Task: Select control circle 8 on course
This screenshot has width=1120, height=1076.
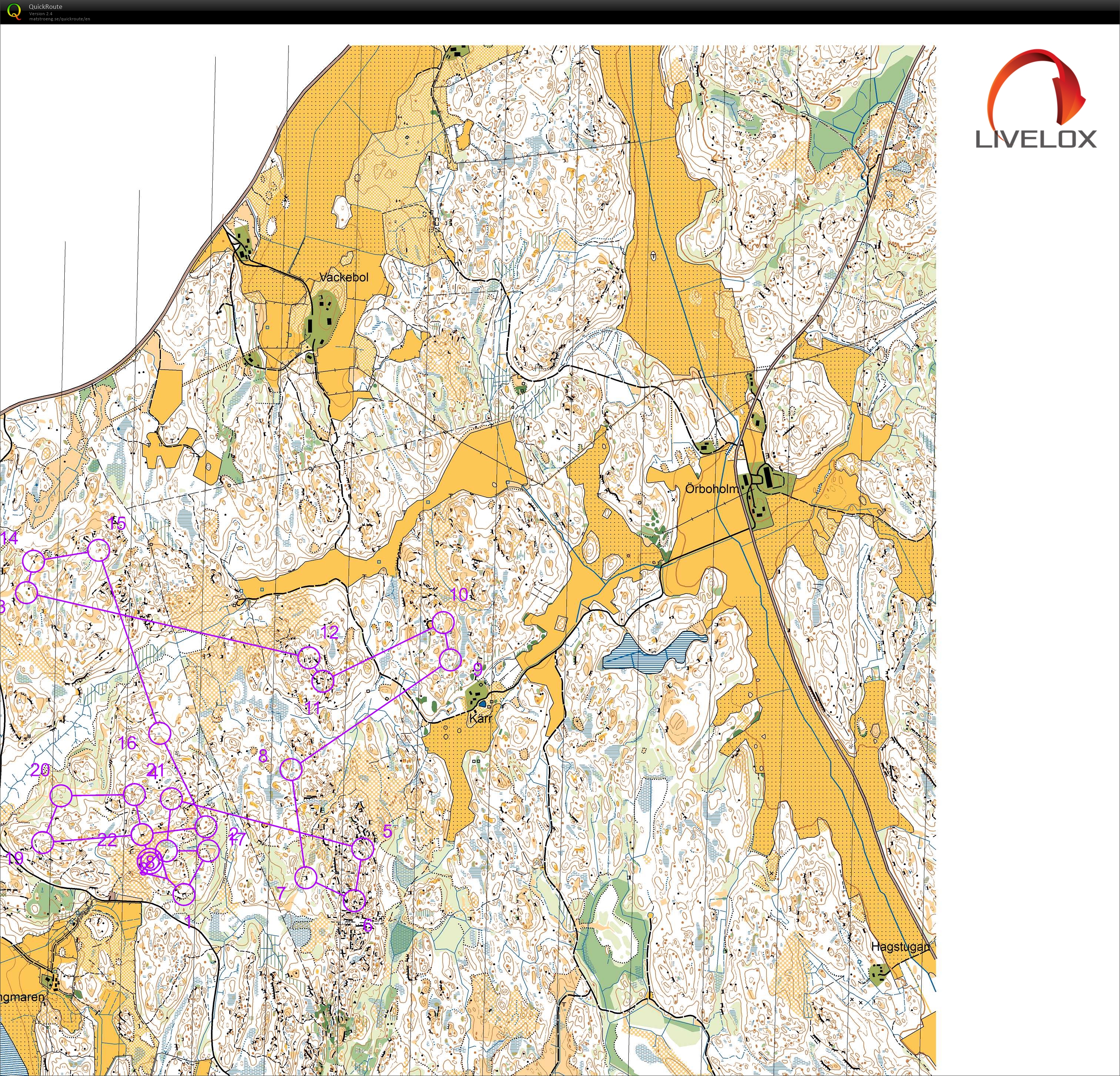Action: 291,770
